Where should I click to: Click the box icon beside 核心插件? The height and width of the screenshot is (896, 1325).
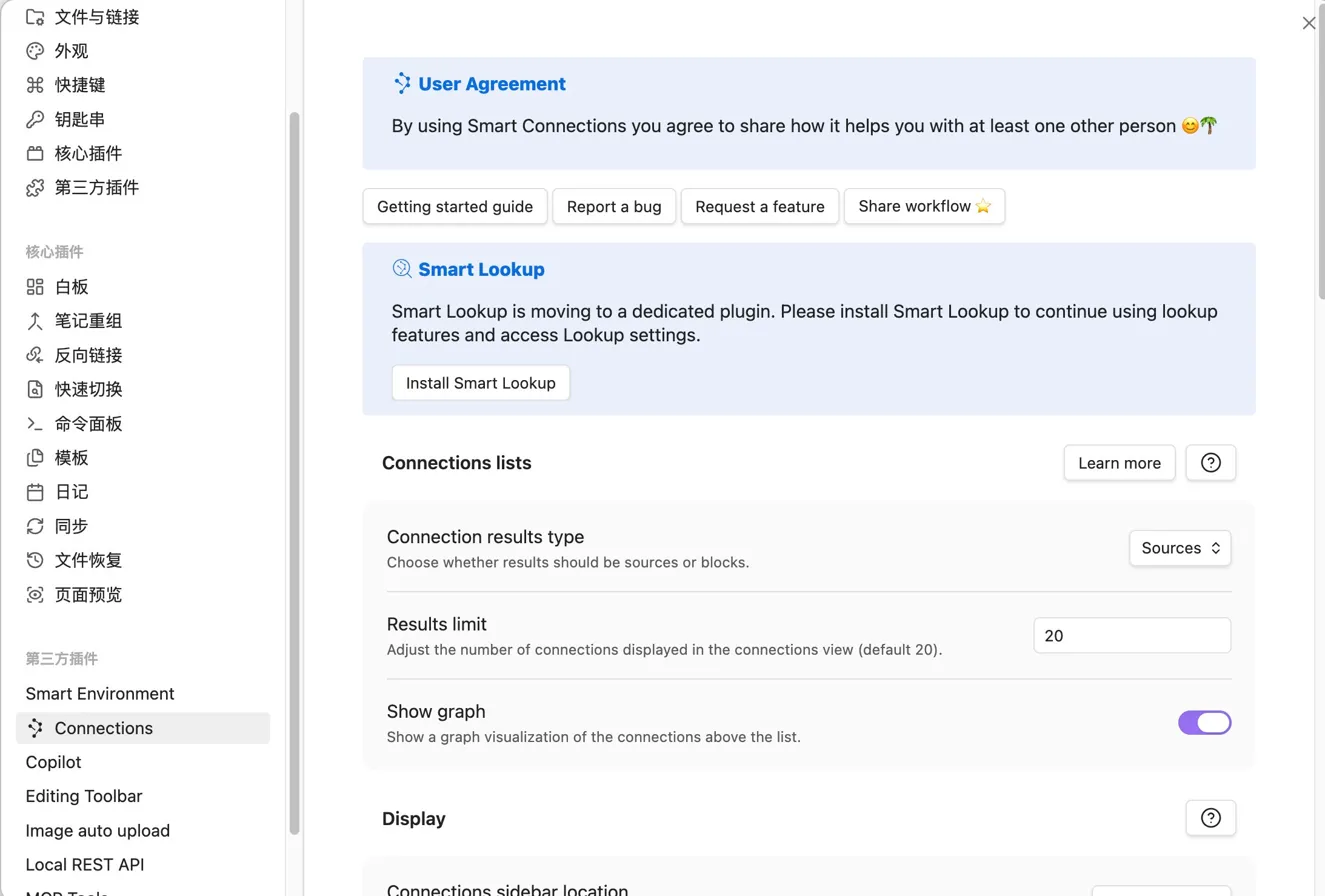(35, 153)
